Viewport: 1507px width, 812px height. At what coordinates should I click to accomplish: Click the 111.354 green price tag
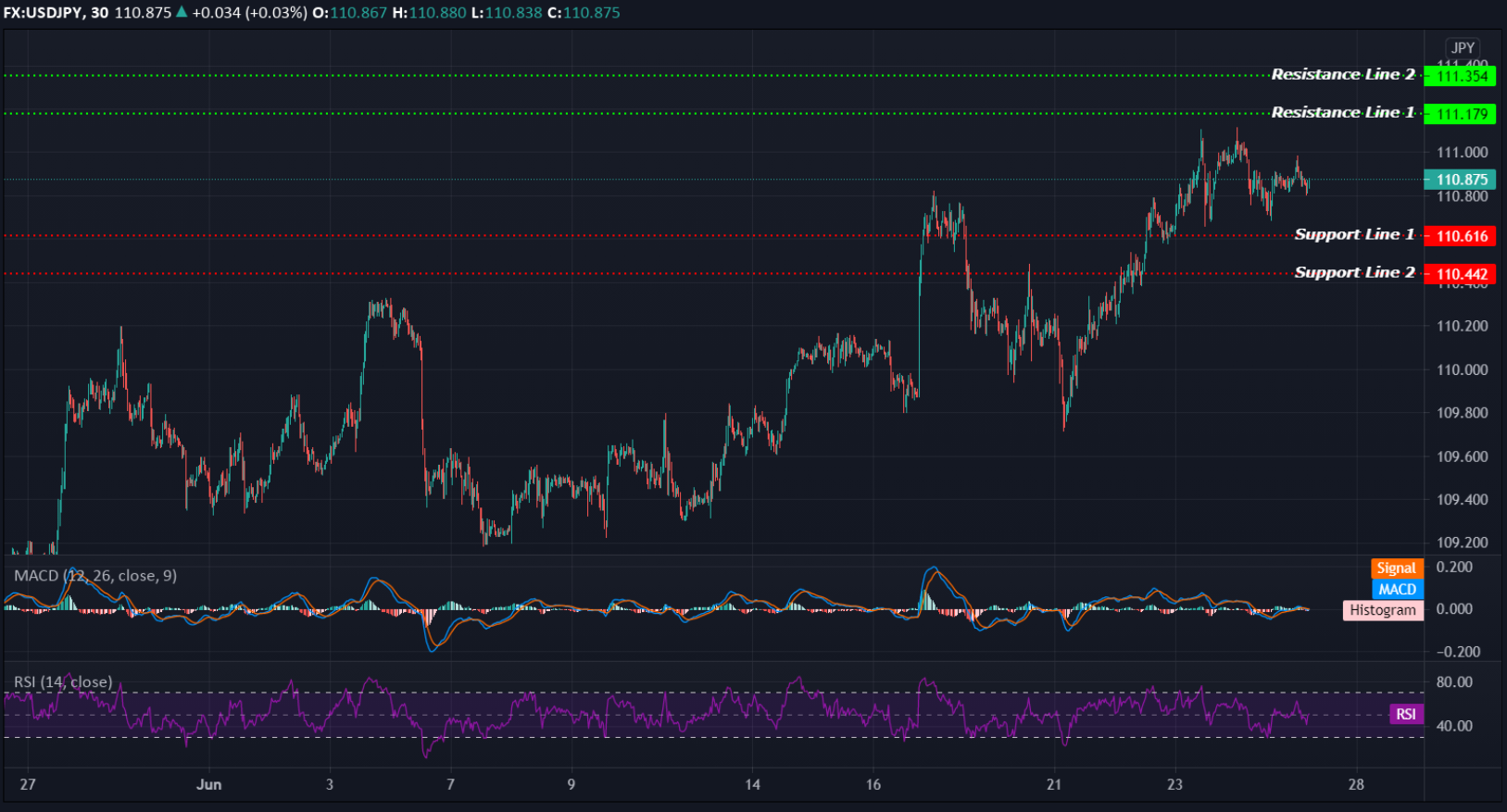[x=1461, y=76]
